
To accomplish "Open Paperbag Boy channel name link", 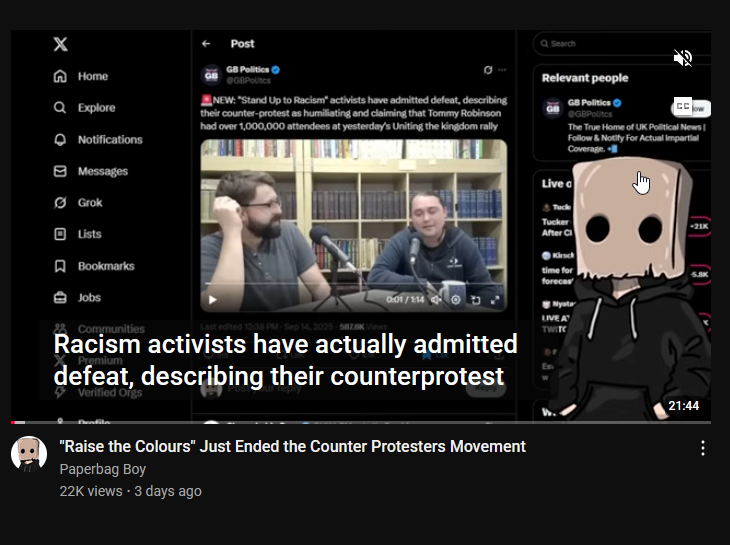I will pos(102,469).
